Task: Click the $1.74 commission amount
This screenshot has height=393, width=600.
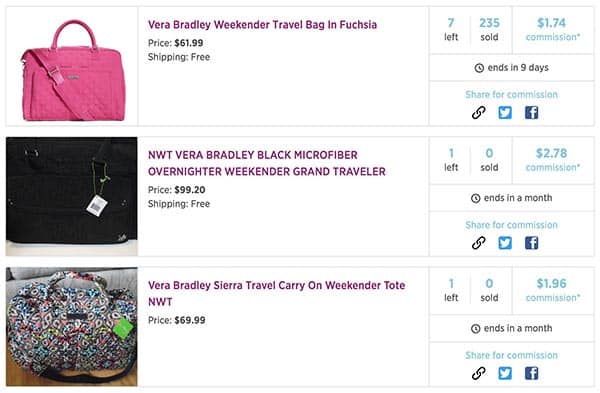Action: (551, 23)
